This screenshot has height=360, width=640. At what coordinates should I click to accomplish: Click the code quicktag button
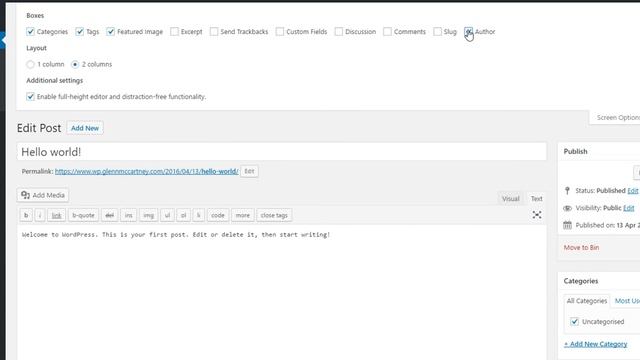[218, 215]
